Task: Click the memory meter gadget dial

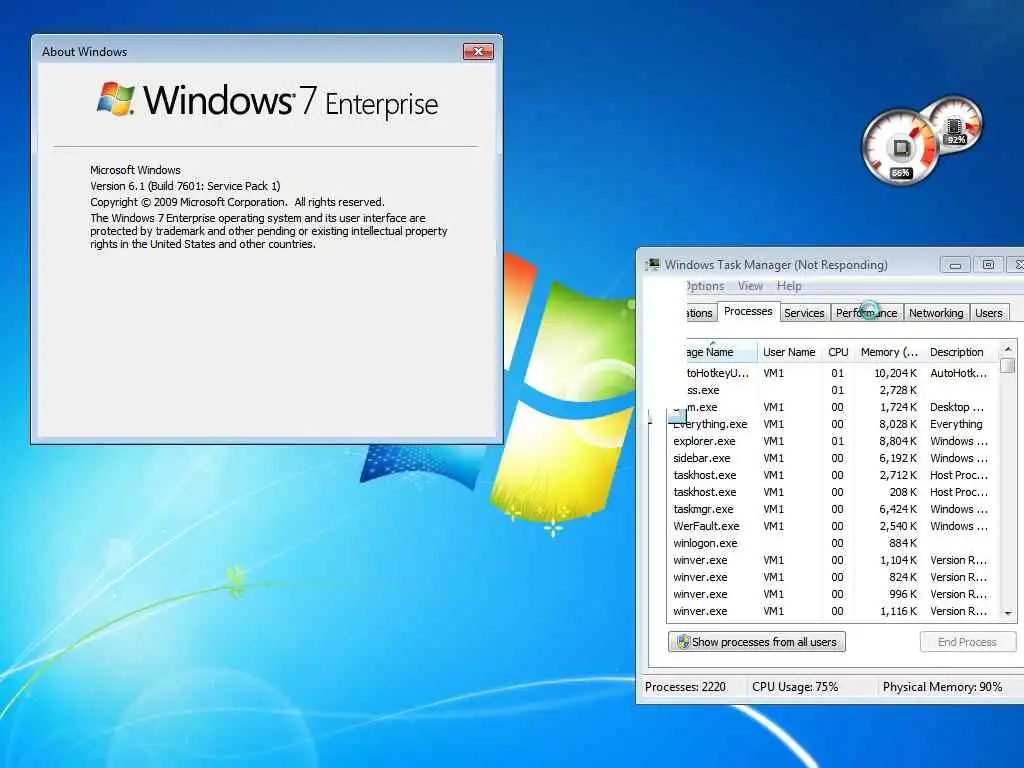Action: (955, 124)
